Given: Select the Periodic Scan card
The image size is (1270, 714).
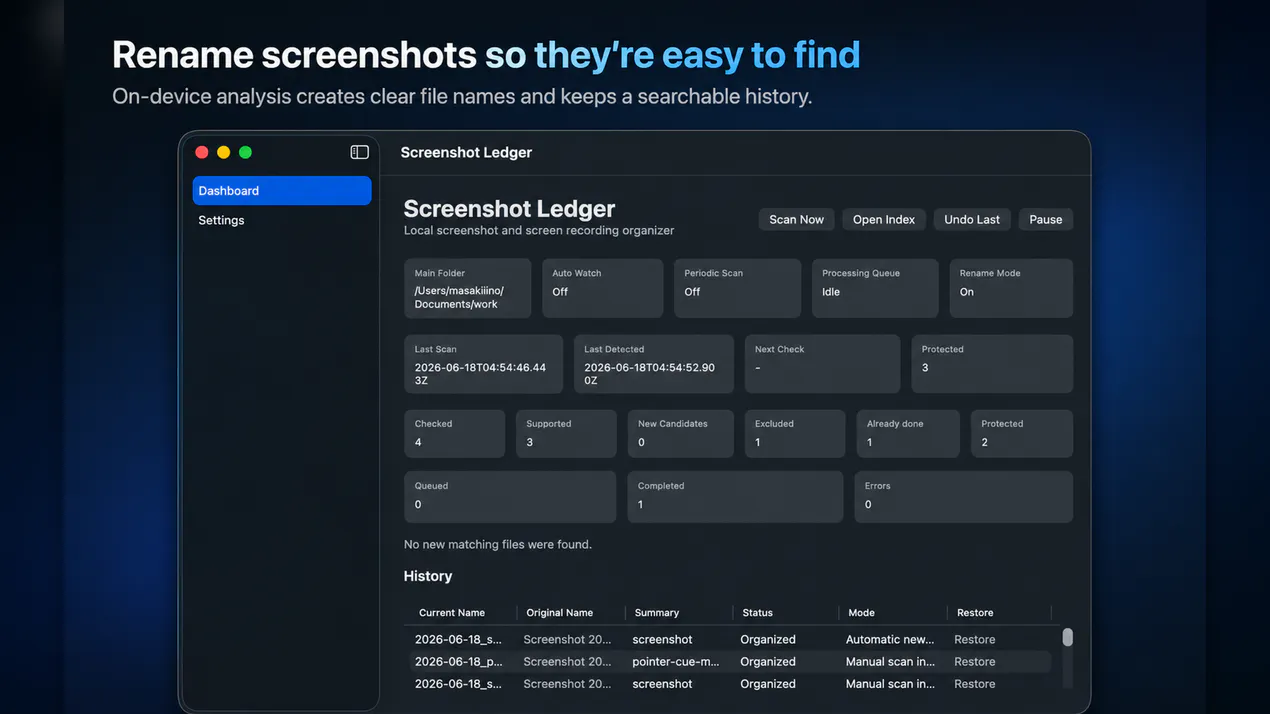Looking at the screenshot, I should pyautogui.click(x=738, y=289).
